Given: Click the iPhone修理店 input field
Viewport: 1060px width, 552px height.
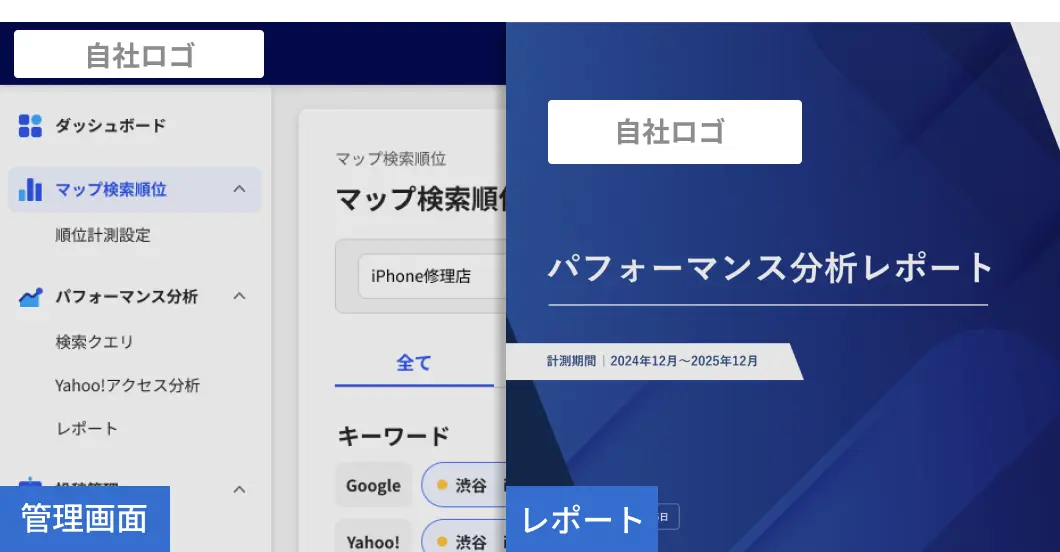Looking at the screenshot, I should pyautogui.click(x=432, y=276).
